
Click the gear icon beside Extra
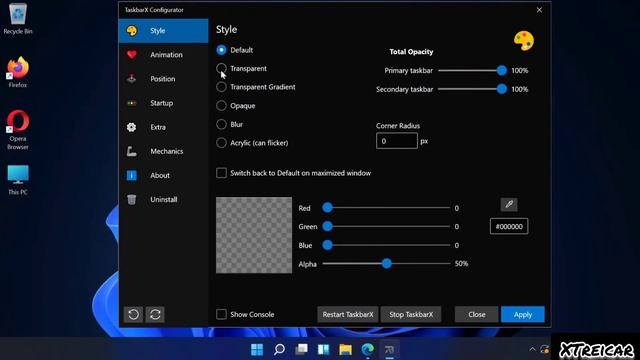tap(131, 127)
